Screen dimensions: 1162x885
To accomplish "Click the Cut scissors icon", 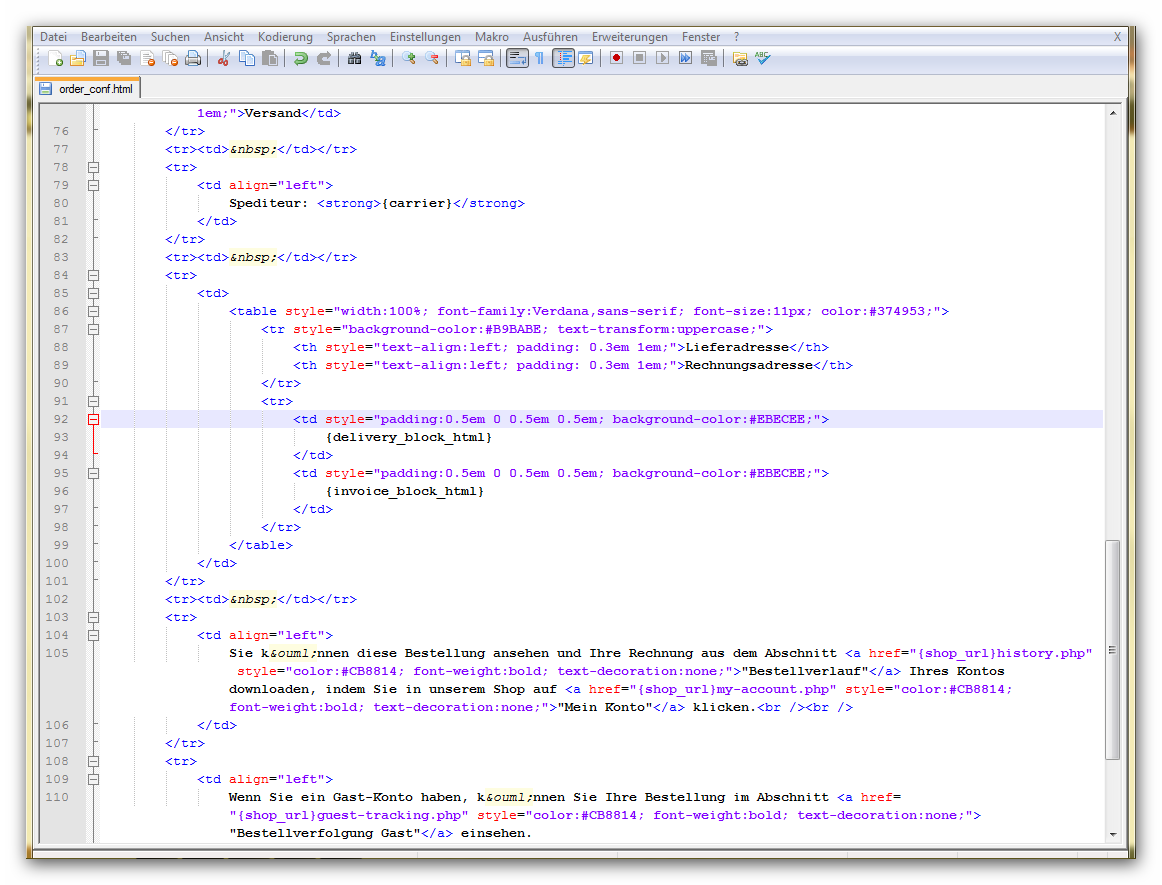I will tap(224, 59).
